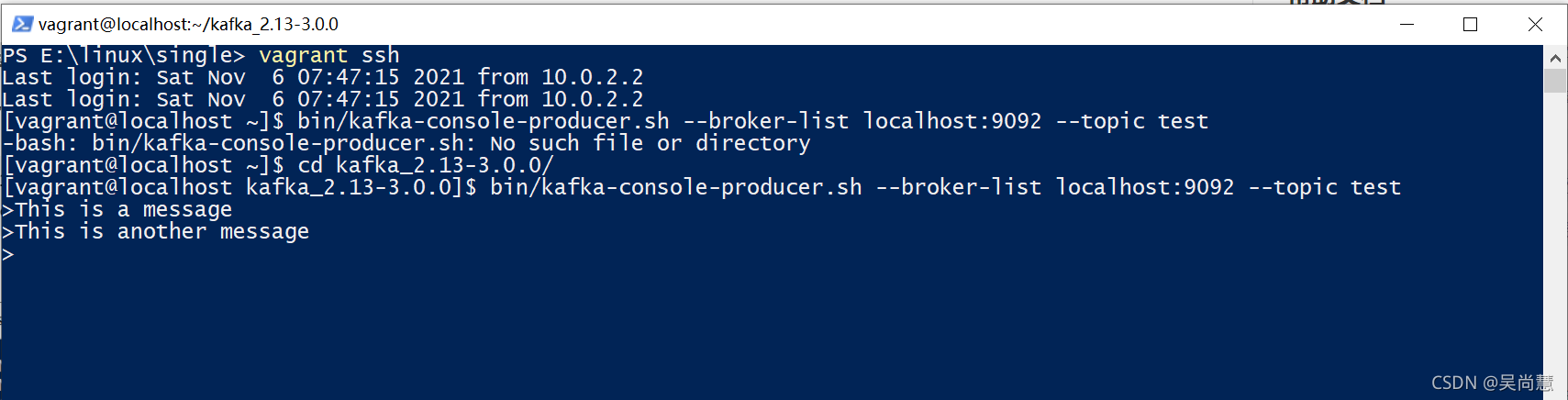1568x400 pixels.
Task: Click the 'PS E:\linux\single>' prompt
Action: click(x=124, y=55)
